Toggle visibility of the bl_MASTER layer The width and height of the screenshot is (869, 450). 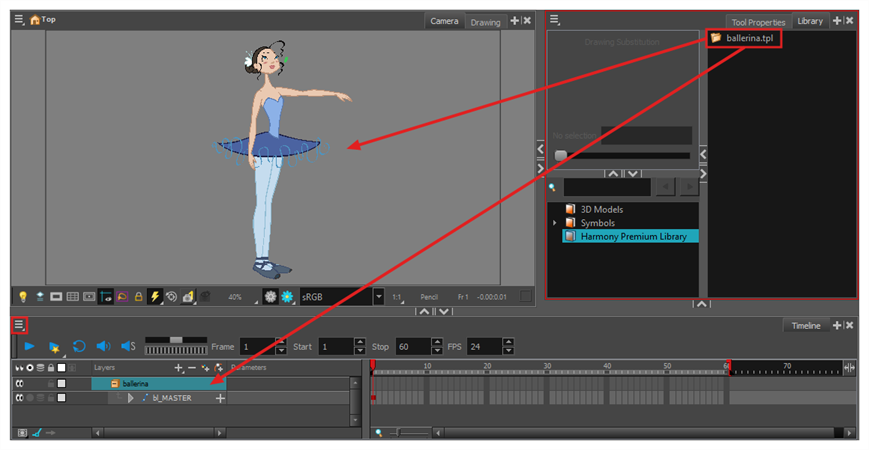(x=19, y=398)
